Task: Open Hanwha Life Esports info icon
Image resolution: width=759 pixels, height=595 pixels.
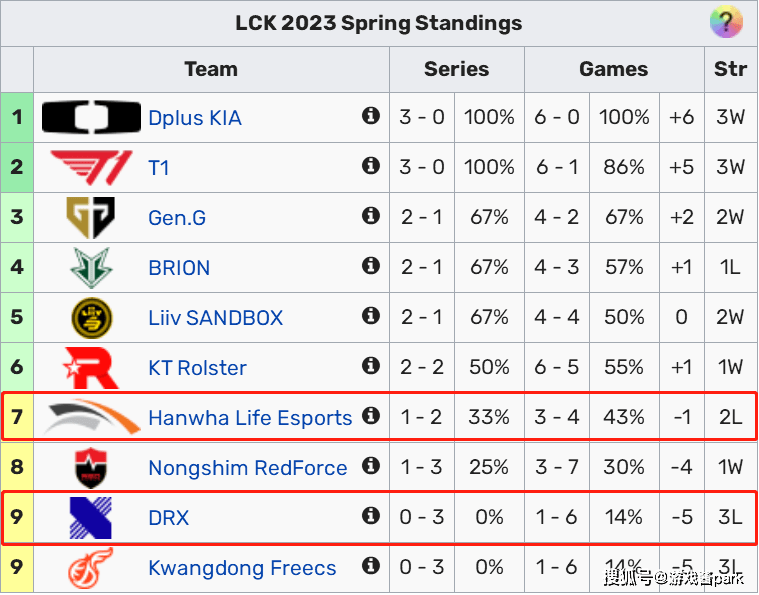Action: (370, 416)
